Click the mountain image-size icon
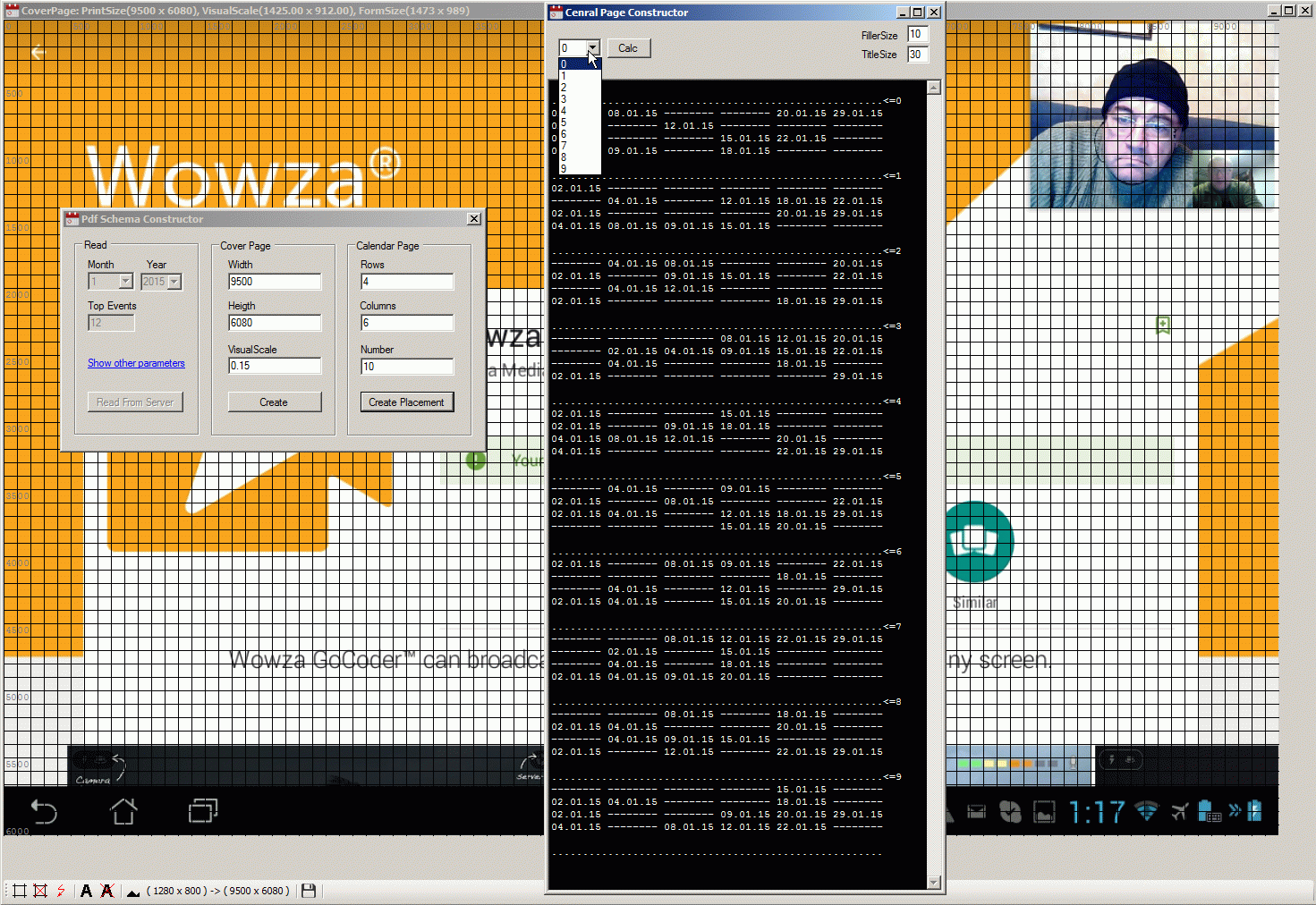The image size is (1316, 905). [133, 892]
